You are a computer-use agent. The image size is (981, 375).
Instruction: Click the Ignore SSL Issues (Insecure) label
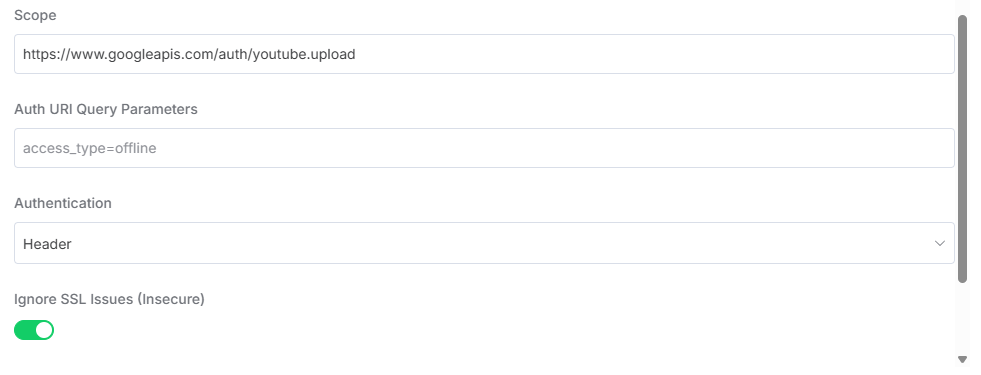[x=109, y=299]
